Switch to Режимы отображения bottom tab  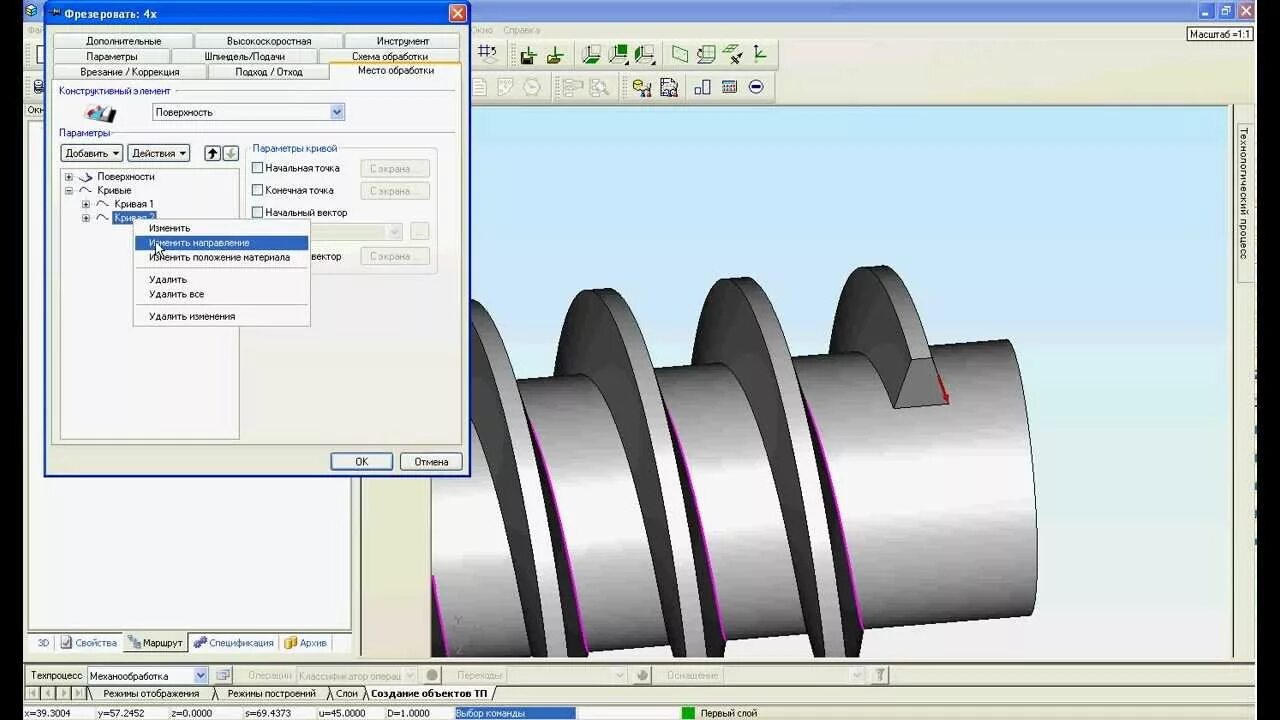coord(151,693)
